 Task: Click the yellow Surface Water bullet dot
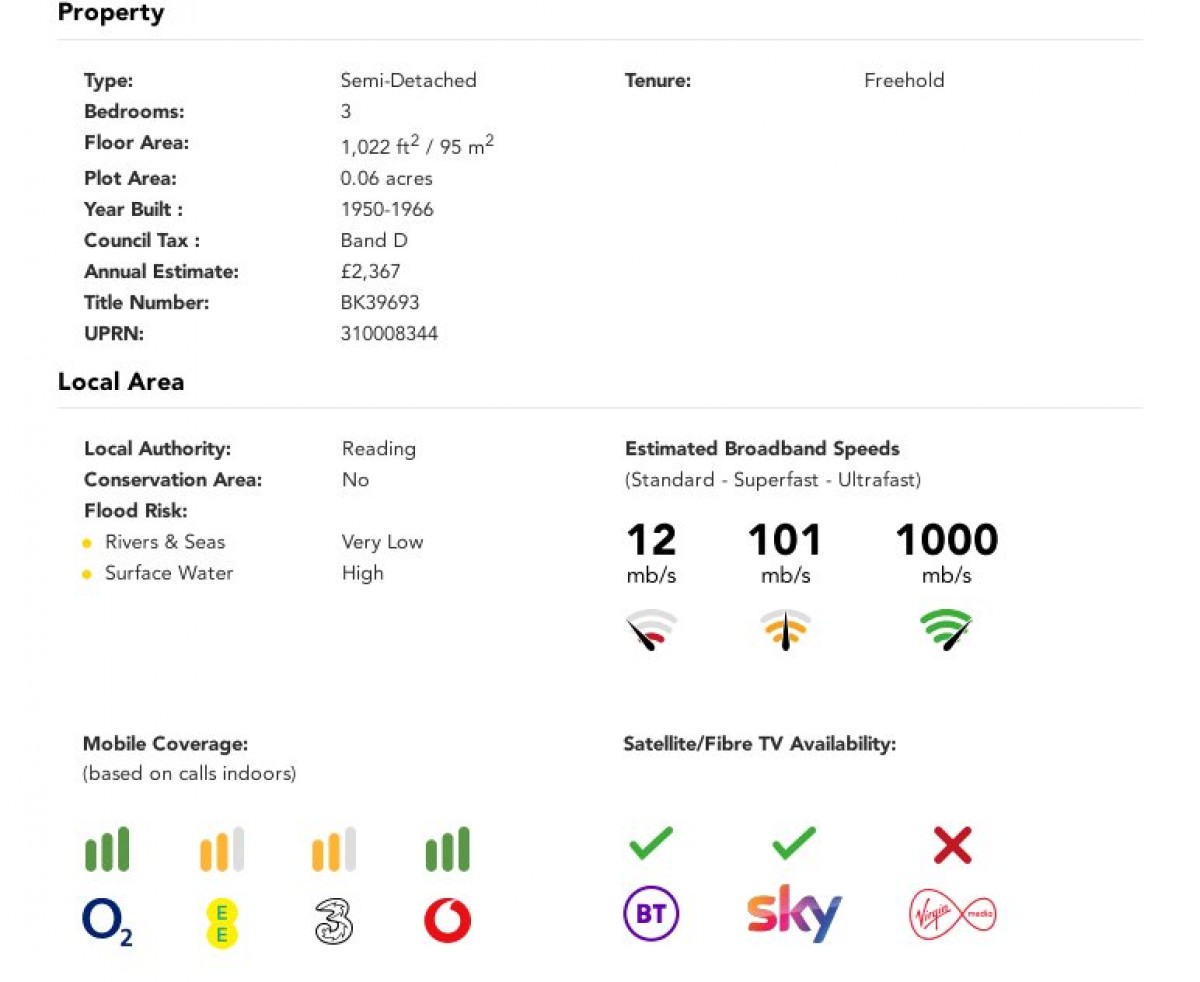88,574
